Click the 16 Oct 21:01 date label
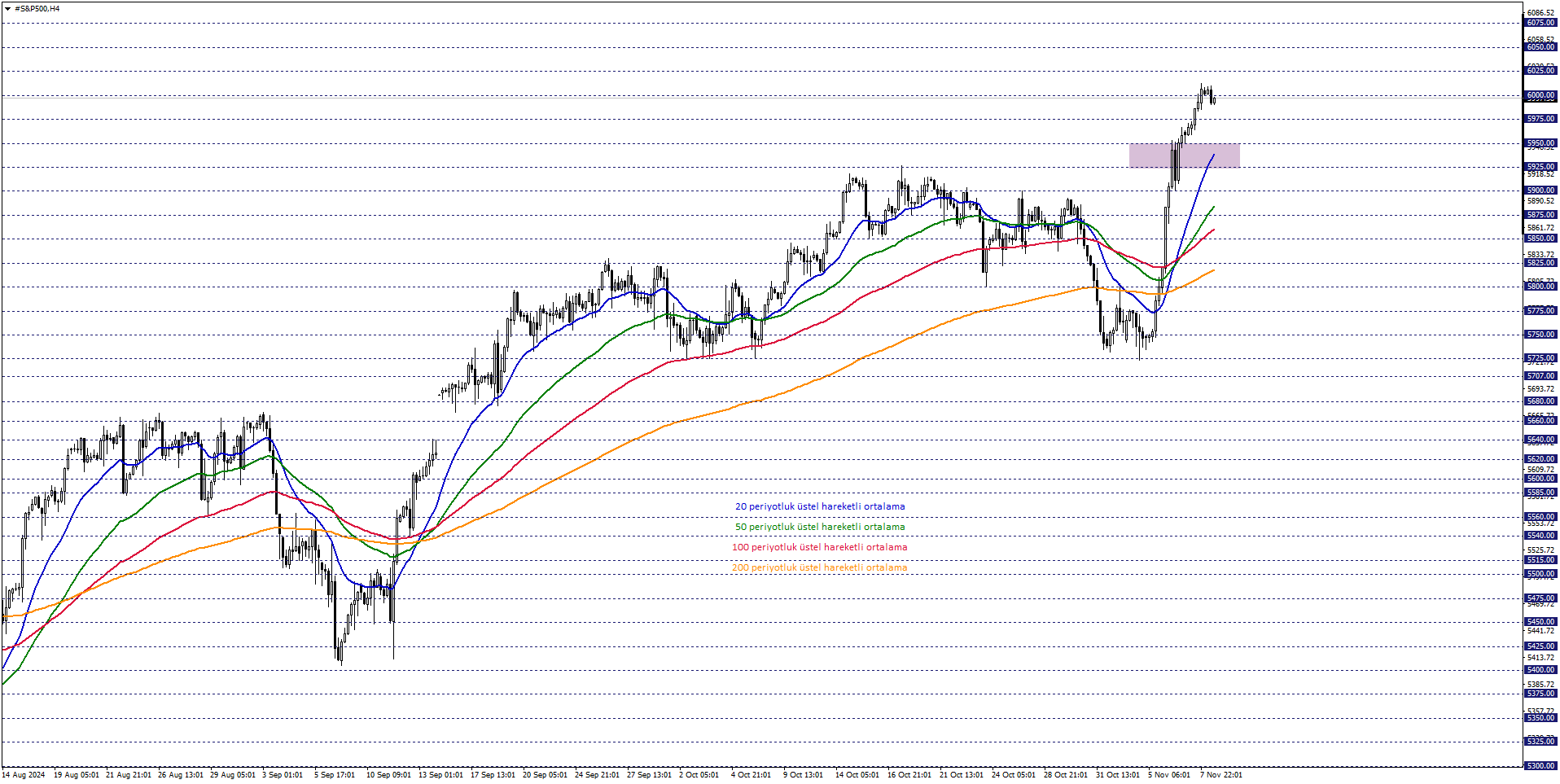The image size is (1560, 784). pos(910,775)
